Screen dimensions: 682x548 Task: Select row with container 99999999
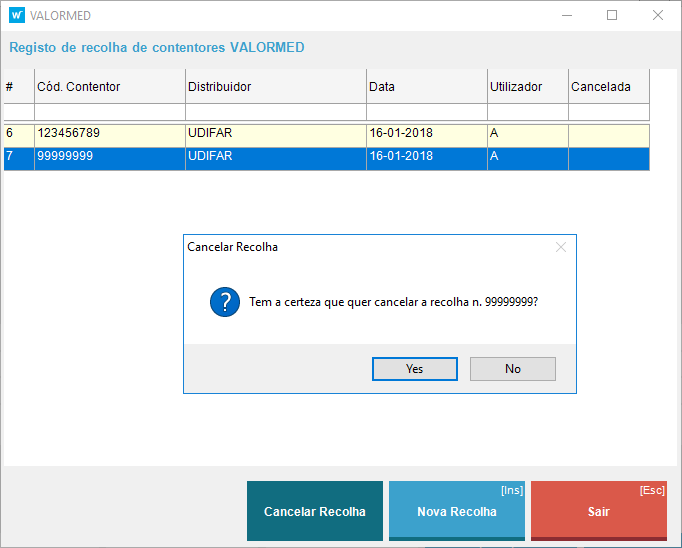110,157
